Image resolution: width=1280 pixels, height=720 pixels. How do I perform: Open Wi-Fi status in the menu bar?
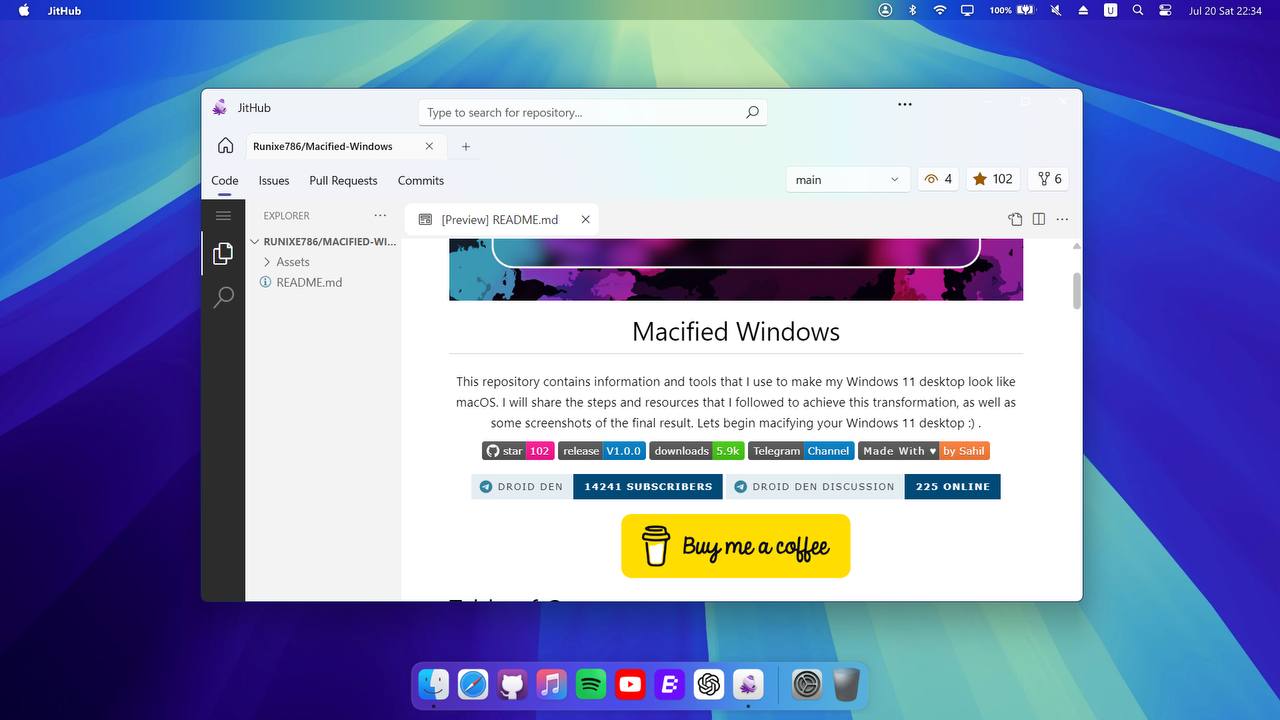(x=940, y=10)
